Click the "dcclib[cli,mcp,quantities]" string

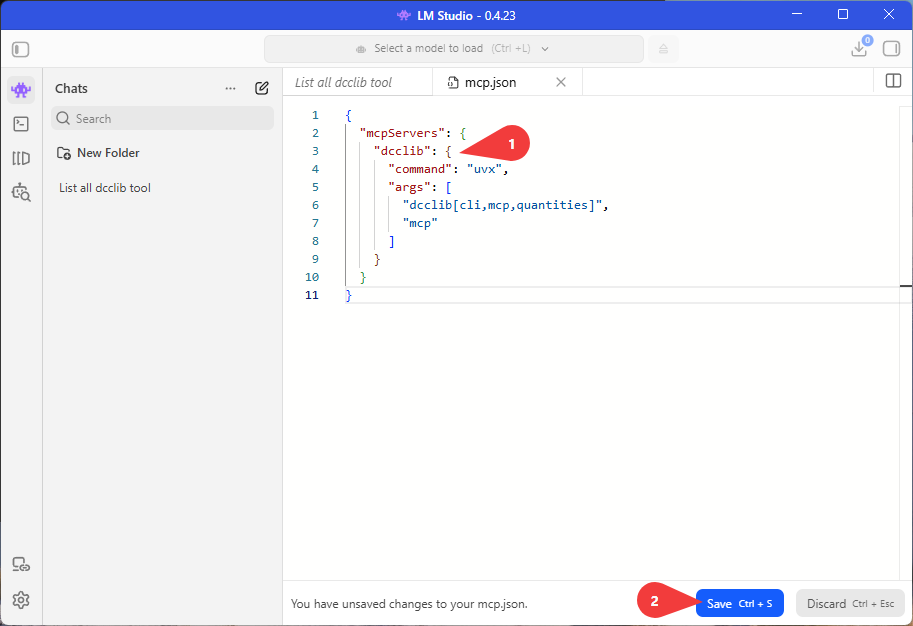[x=502, y=205]
